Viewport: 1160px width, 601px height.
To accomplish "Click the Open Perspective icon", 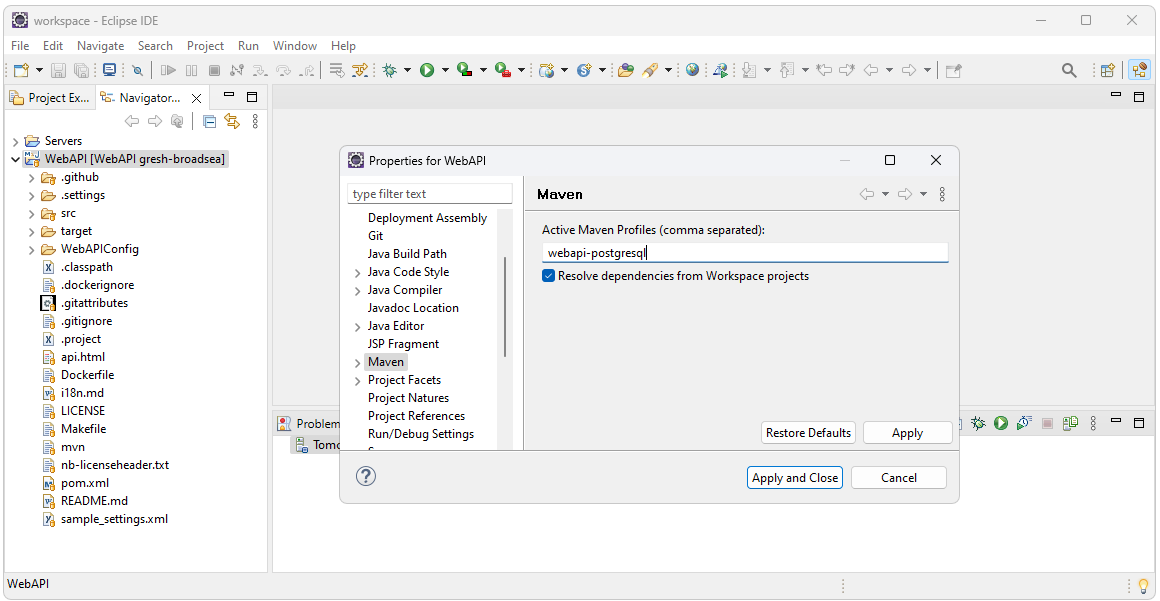I will (1107, 70).
